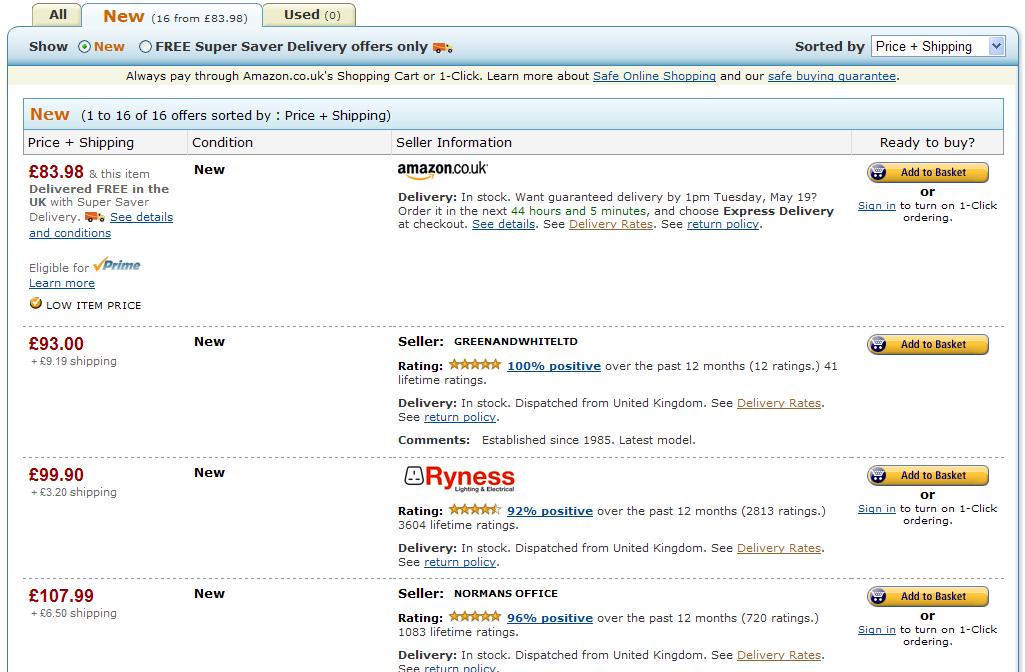Screen dimensions: 1025x672
Task: Add the NORMANS OFFICE £107.99 offer to basket
Action: point(928,596)
